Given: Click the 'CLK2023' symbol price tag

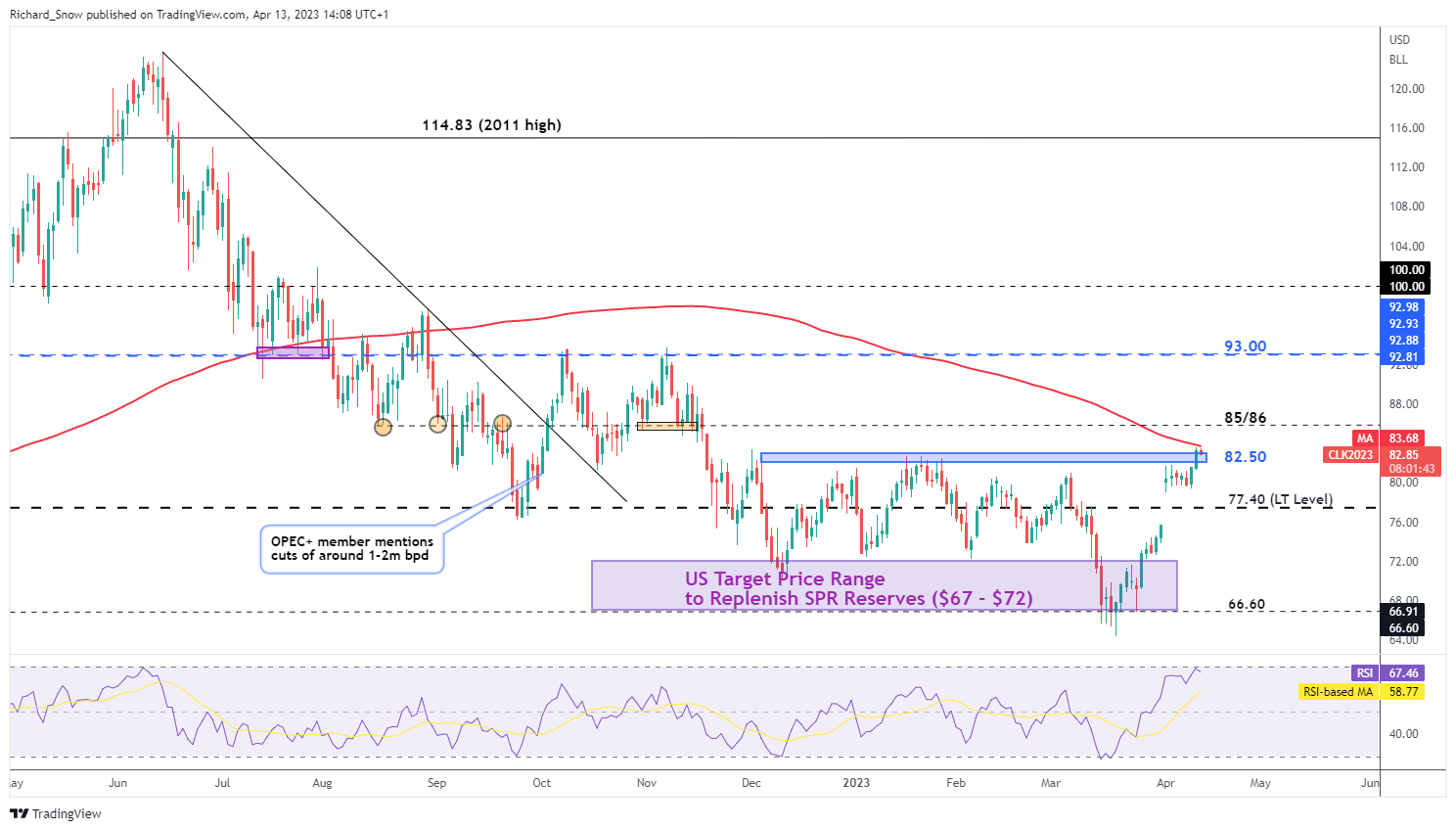Looking at the screenshot, I should click(x=1351, y=455).
